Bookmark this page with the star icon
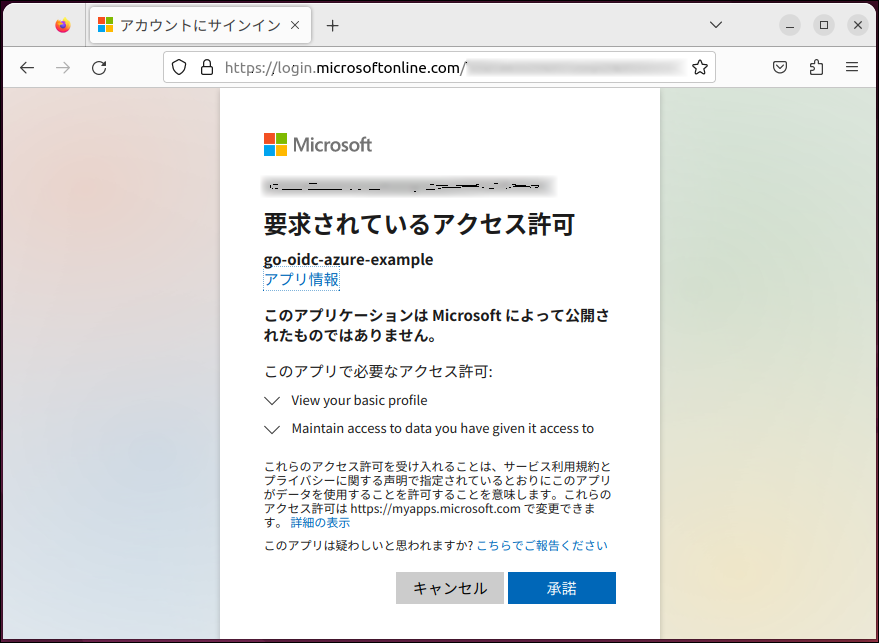 (700, 67)
